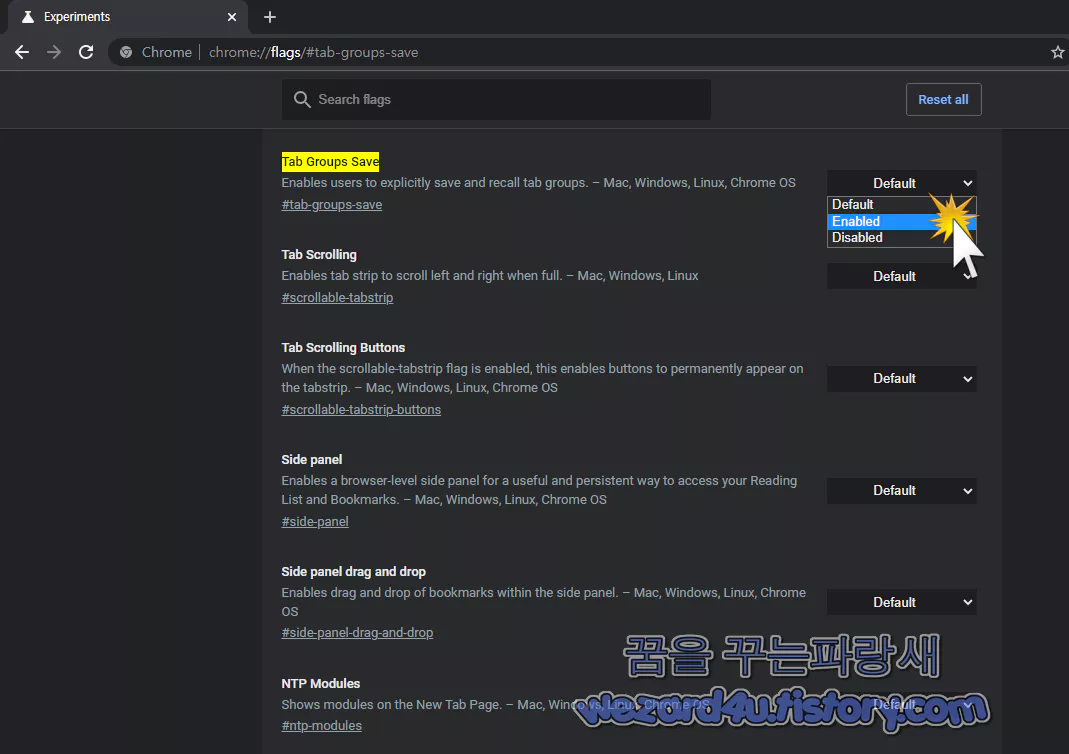Choose Default in the open dropdown list

(901, 205)
